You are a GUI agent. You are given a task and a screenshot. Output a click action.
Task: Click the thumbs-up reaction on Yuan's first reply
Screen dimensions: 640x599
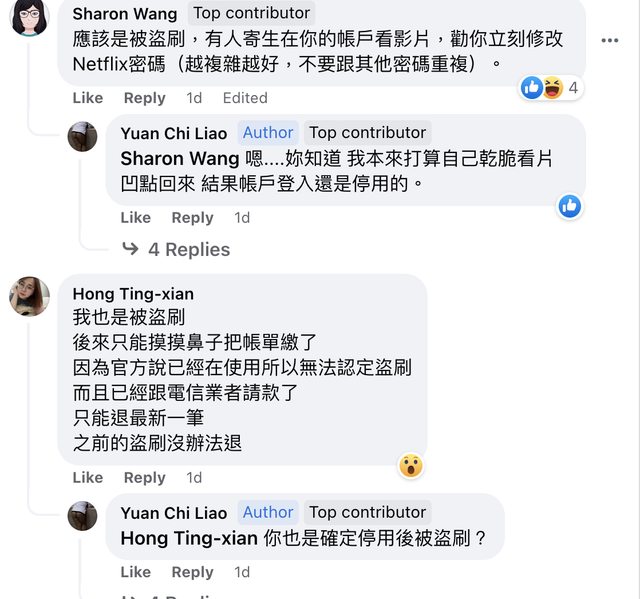coord(570,206)
